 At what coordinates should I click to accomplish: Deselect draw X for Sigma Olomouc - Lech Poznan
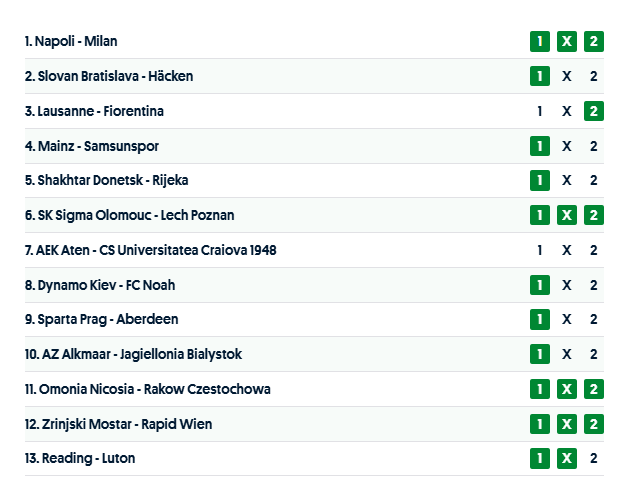coord(566,215)
